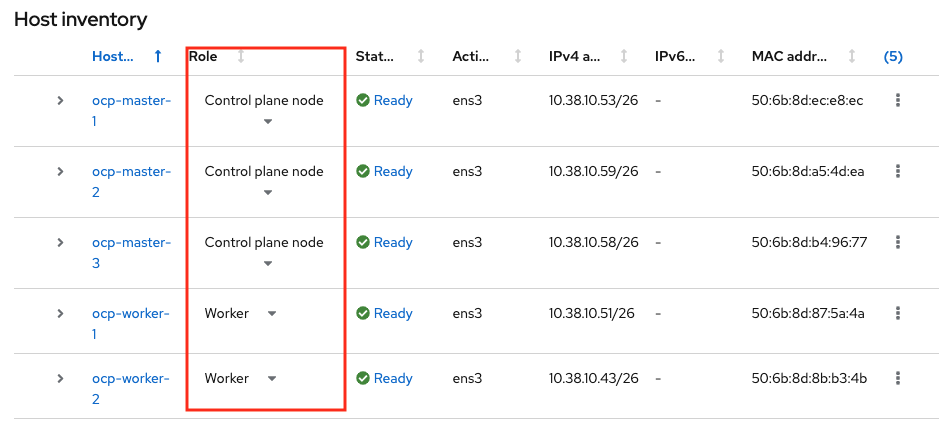Expand ocp-master-1 row details
Screen dimensions: 939x434
coord(60,100)
